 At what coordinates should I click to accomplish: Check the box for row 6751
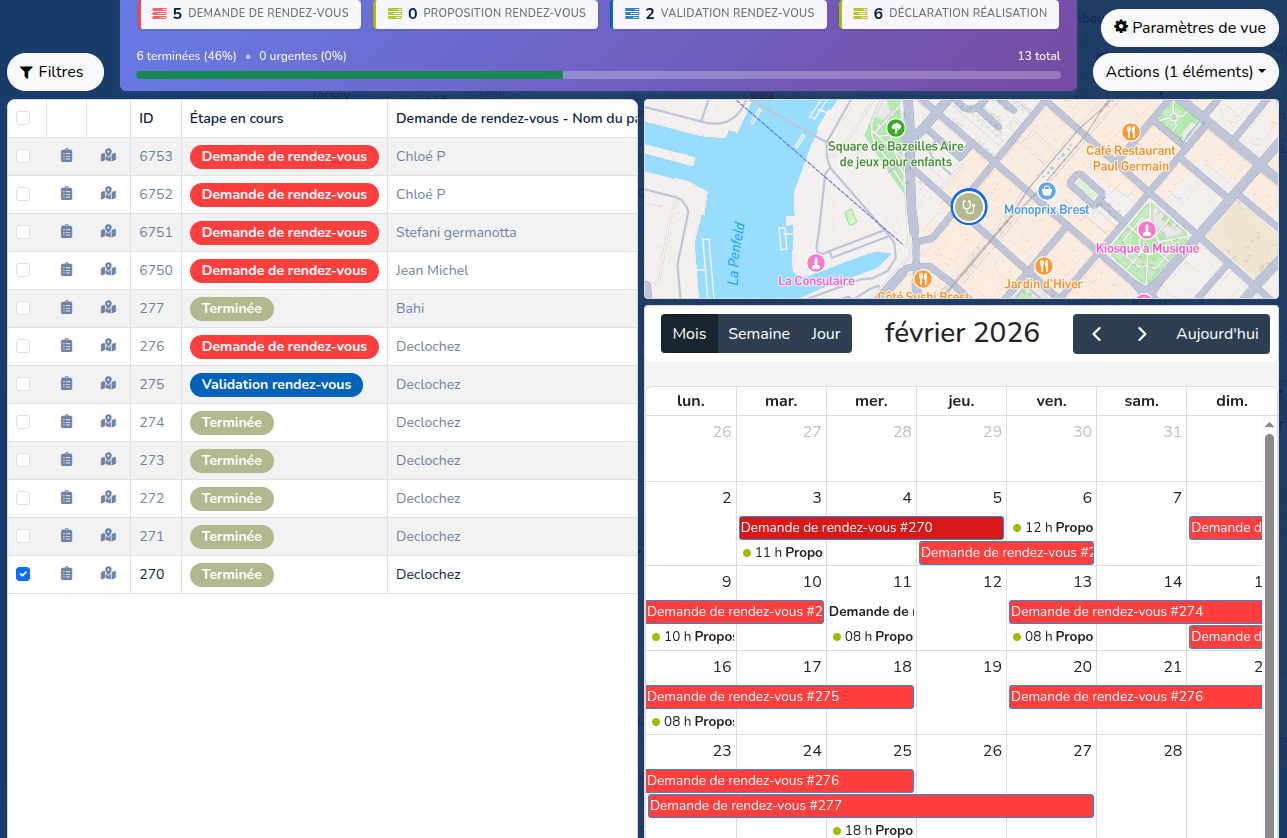click(23, 232)
